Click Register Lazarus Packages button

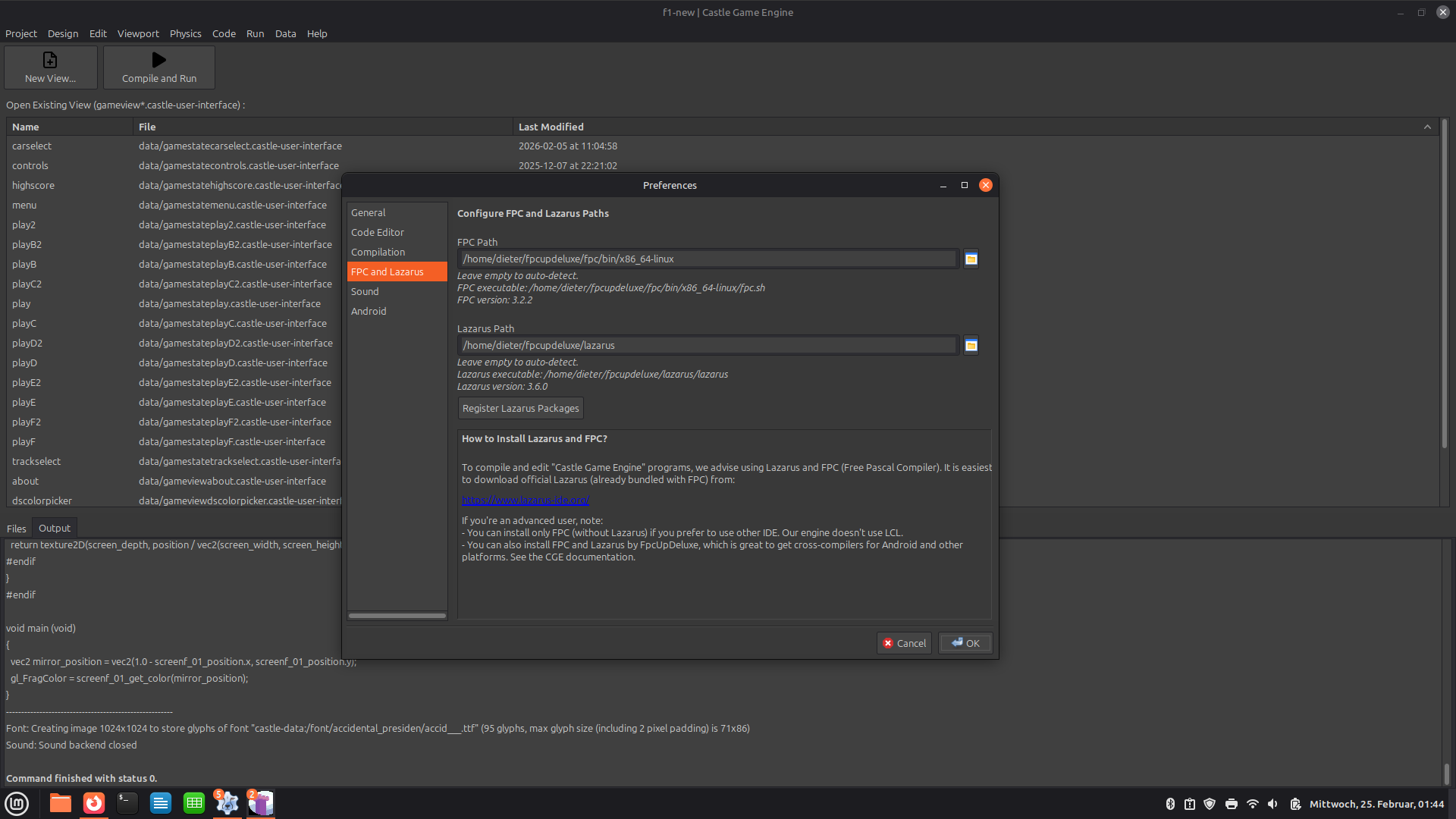click(x=520, y=408)
